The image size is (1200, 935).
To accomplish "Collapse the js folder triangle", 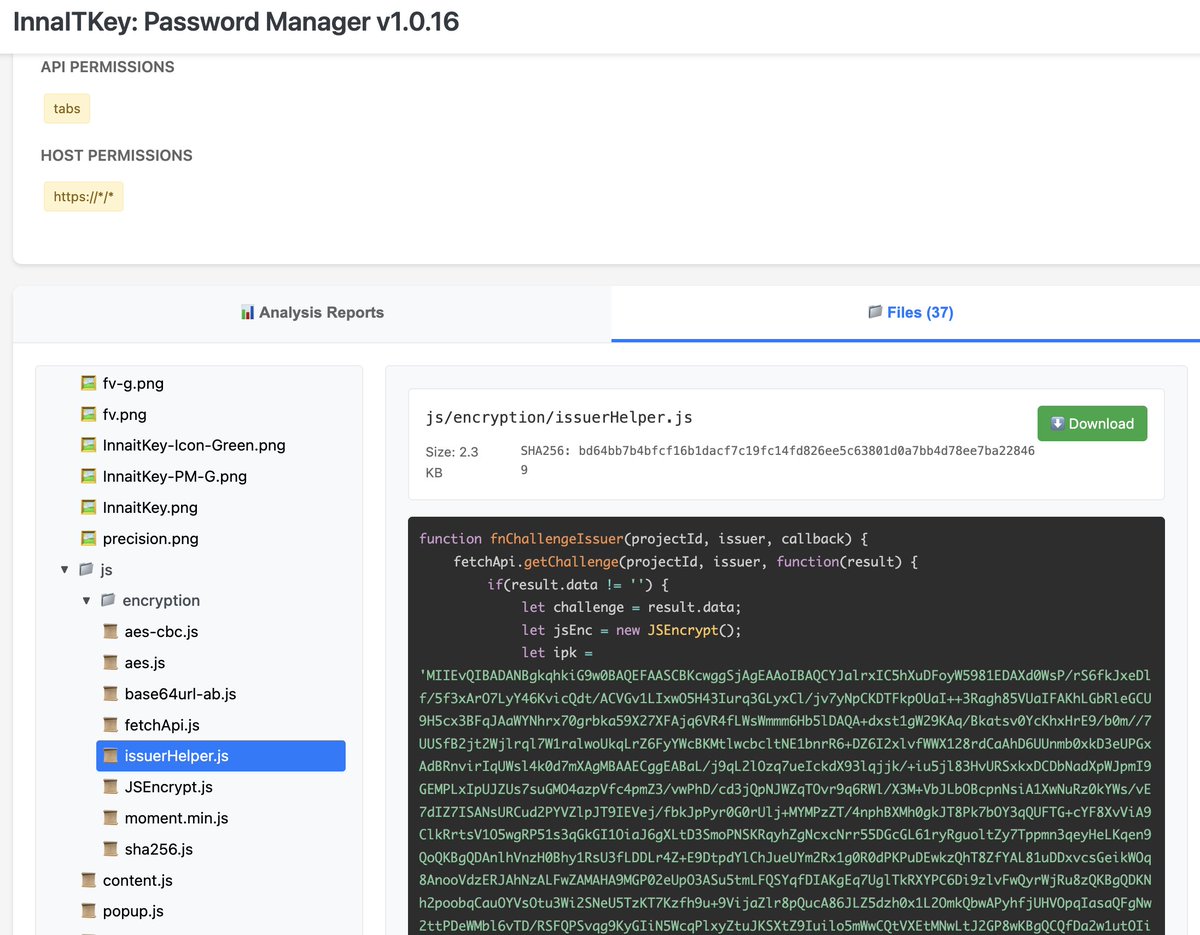I will [65, 569].
